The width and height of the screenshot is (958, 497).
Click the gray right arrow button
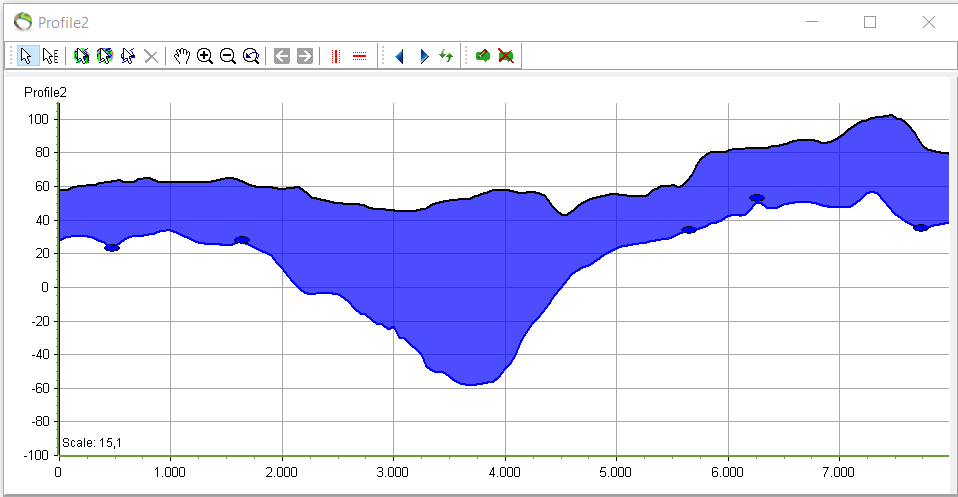[x=305, y=56]
